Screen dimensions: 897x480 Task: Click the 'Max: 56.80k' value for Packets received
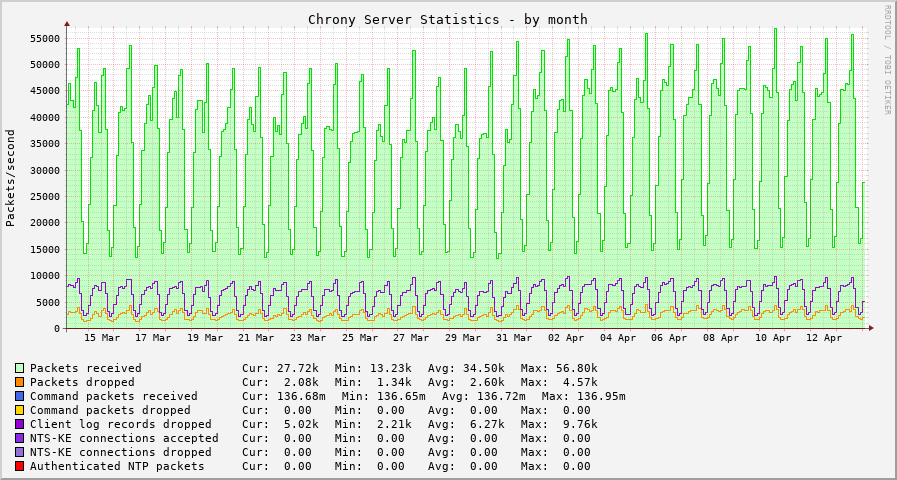pyautogui.click(x=559, y=368)
